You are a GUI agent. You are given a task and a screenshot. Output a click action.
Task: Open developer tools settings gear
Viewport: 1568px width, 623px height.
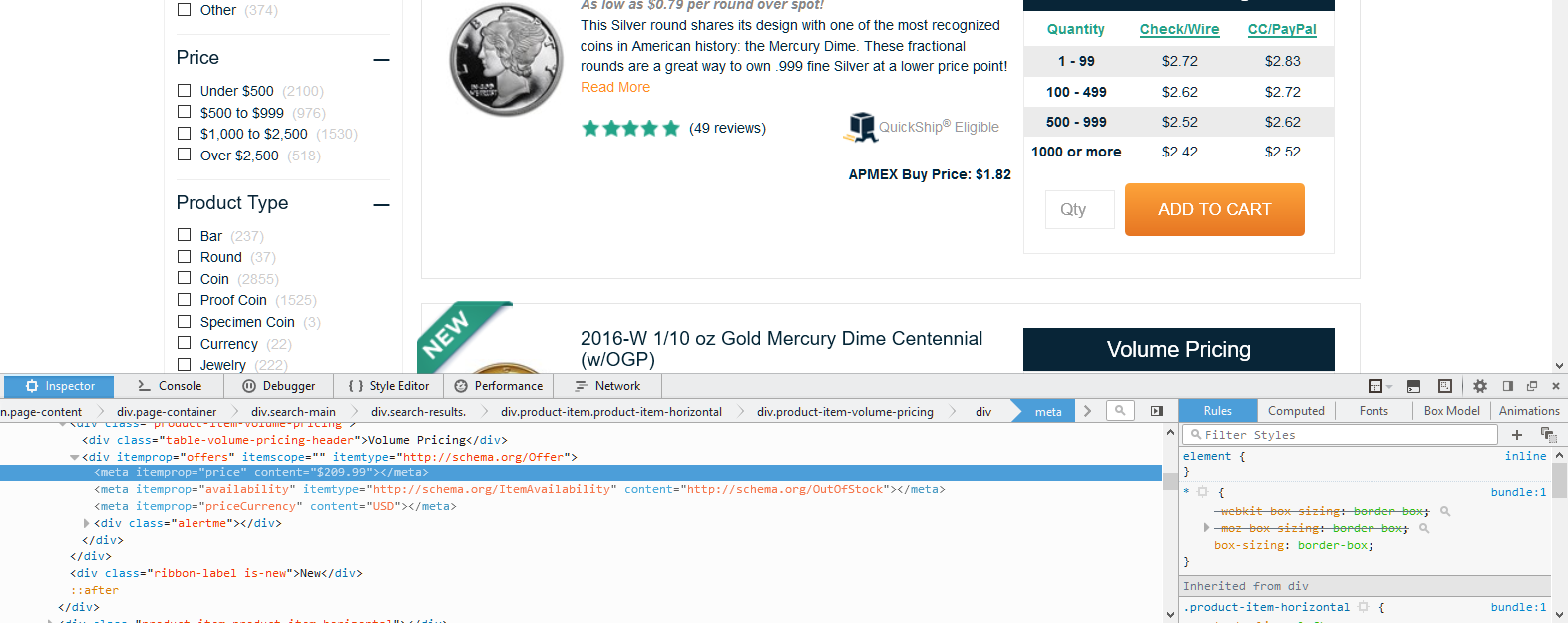(x=1480, y=386)
